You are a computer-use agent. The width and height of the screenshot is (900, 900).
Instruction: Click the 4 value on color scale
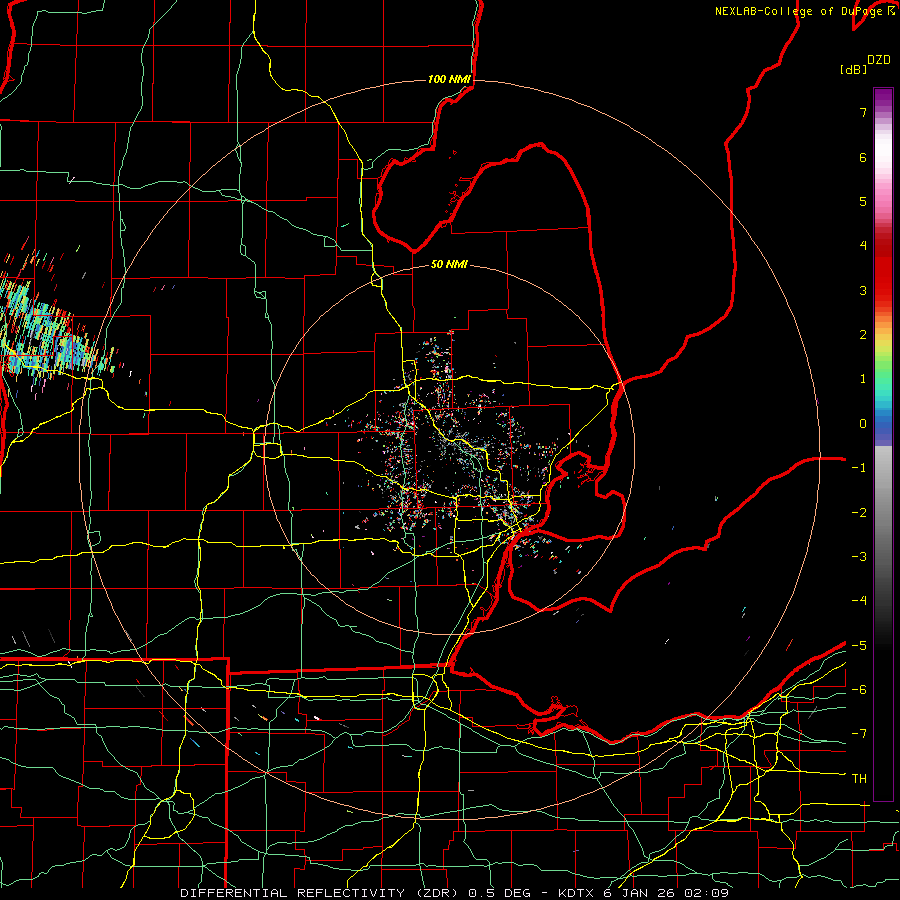tap(863, 246)
